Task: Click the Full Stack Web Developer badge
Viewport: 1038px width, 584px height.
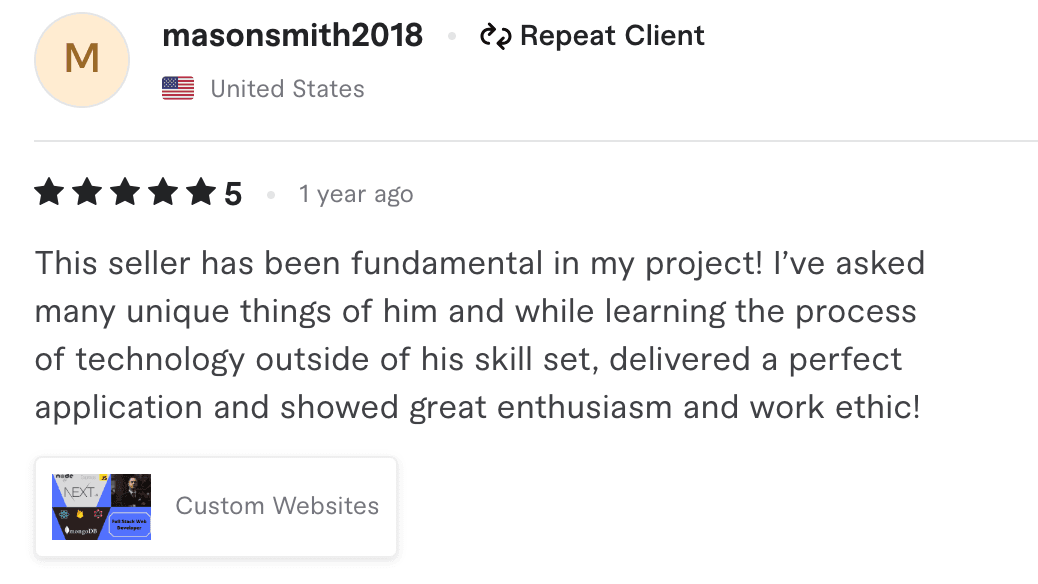Action: pyautogui.click(x=128, y=524)
